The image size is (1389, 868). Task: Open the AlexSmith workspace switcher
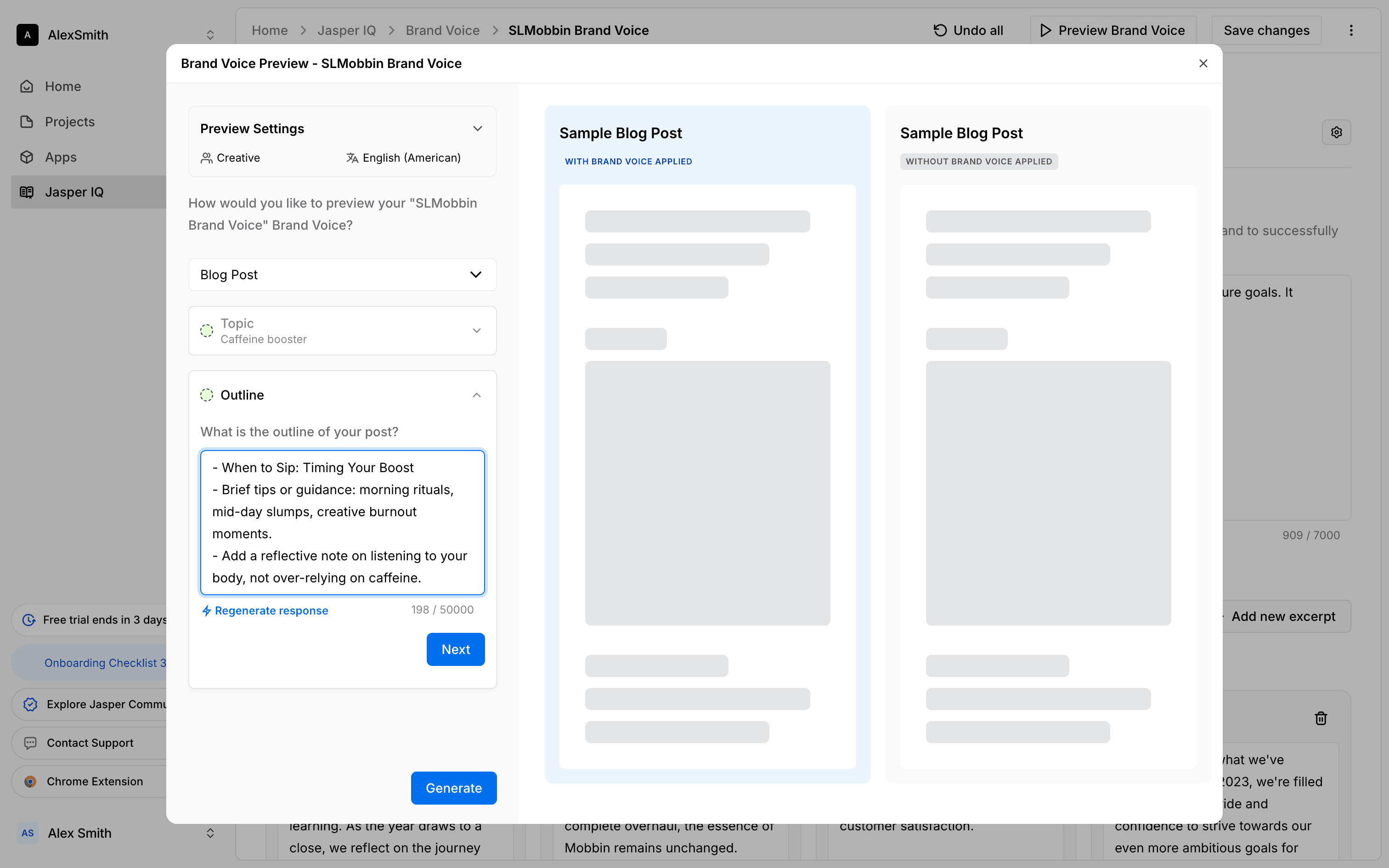pos(210,35)
